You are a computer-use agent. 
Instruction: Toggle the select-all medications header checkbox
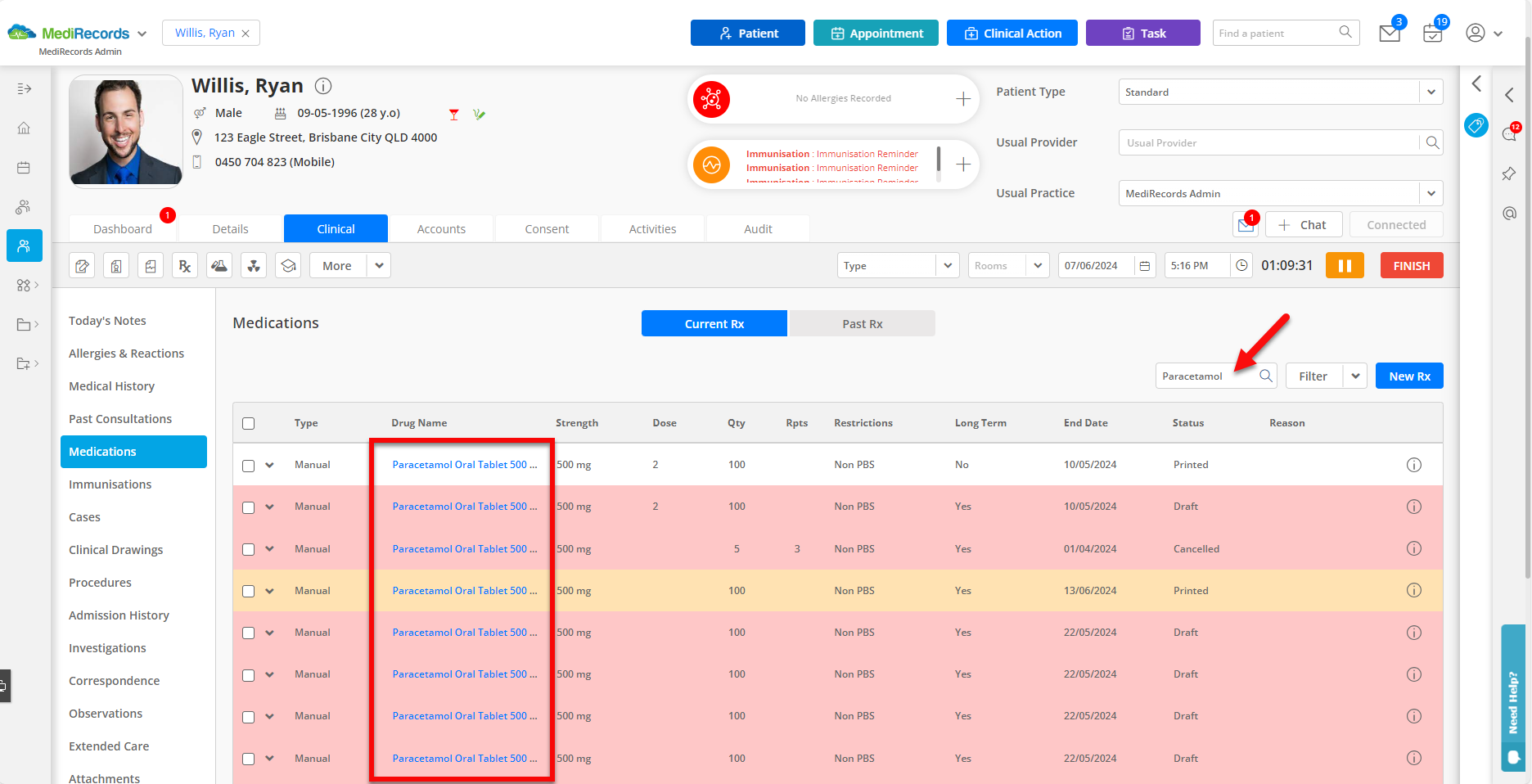249,423
